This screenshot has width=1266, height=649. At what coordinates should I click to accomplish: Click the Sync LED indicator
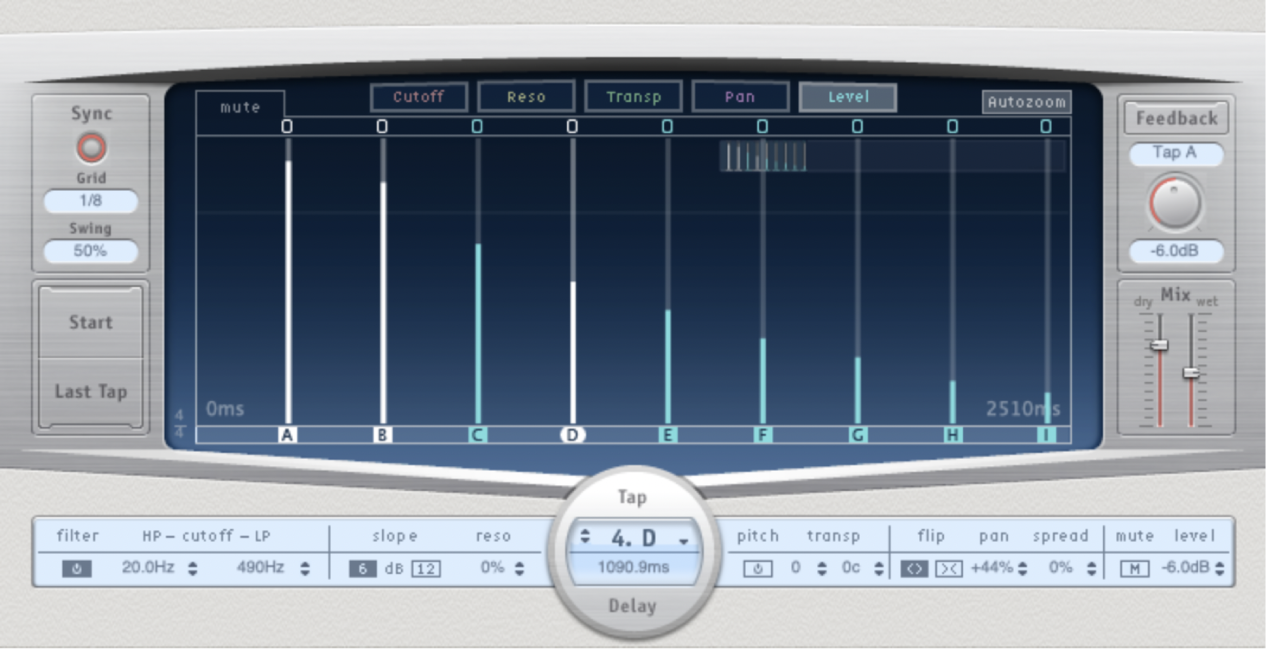pos(90,146)
